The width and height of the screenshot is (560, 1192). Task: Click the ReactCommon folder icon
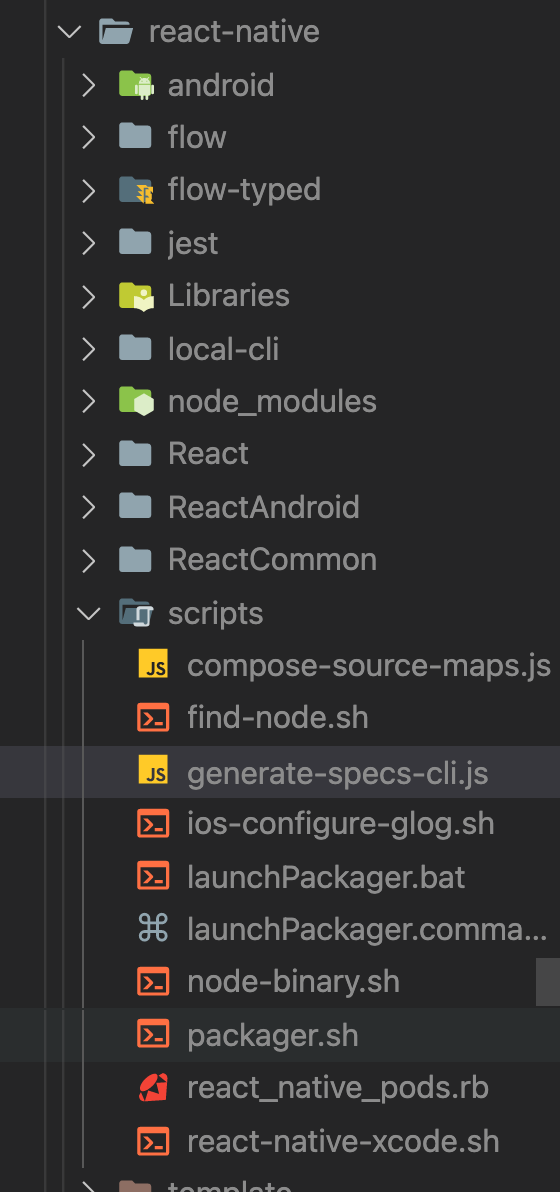(135, 559)
